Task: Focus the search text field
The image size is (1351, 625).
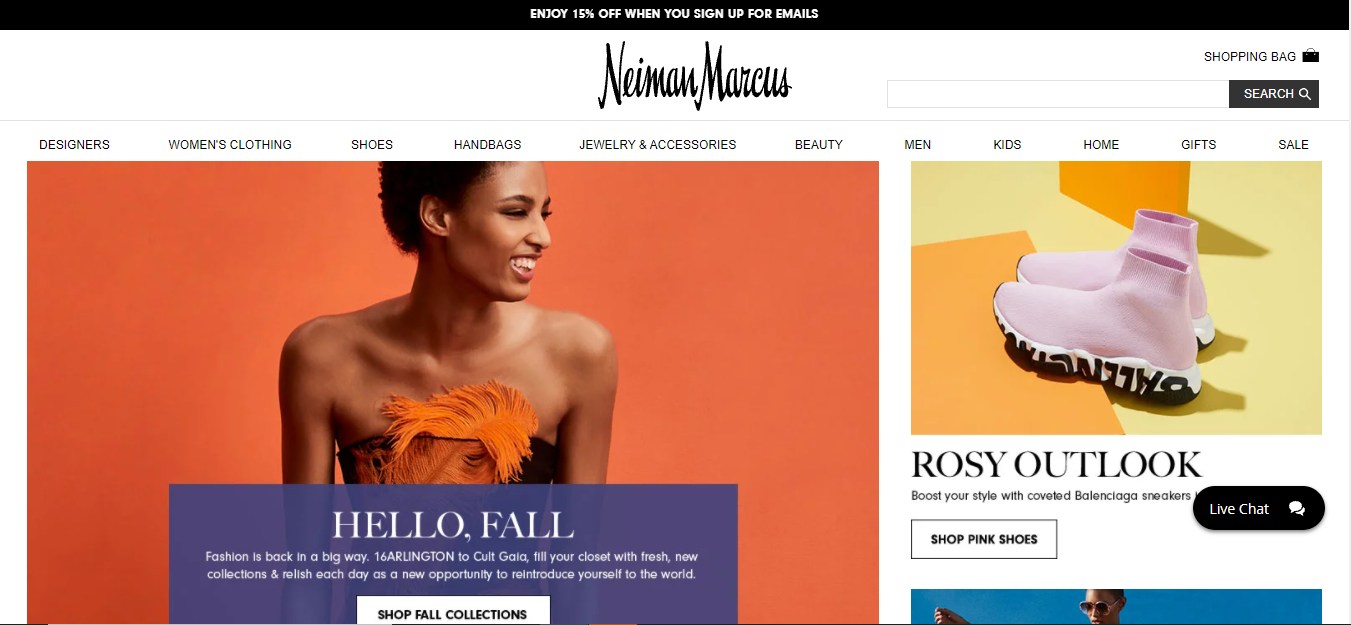Action: point(1058,94)
